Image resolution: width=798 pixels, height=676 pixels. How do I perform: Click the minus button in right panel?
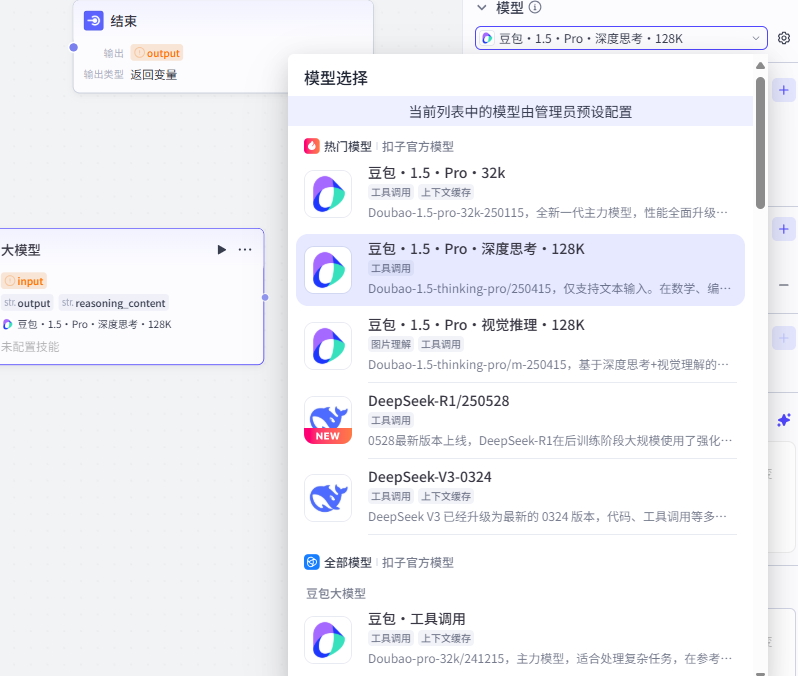coord(784,285)
